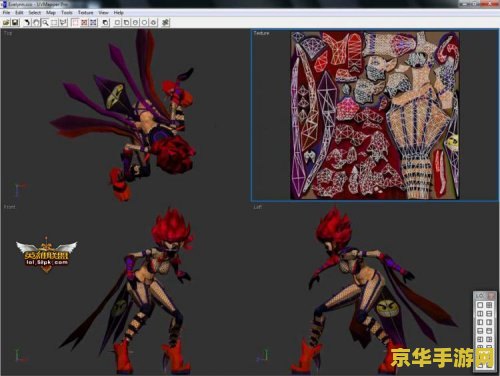Open the Edit menu
The width and height of the screenshot is (500, 376).
19,13
